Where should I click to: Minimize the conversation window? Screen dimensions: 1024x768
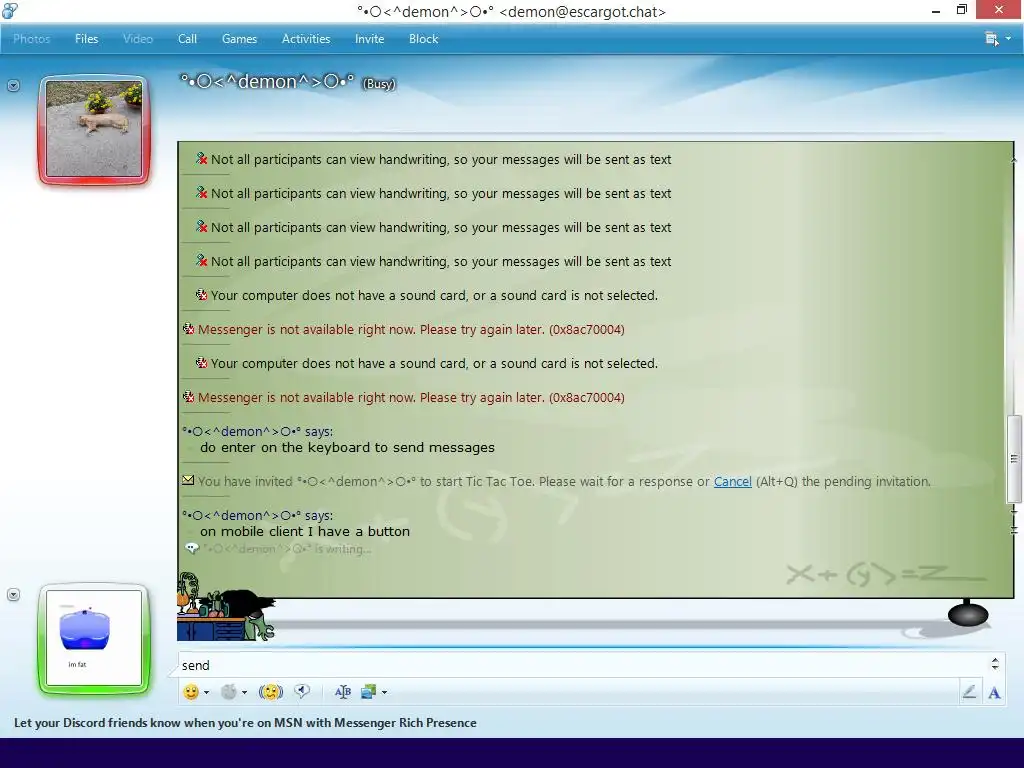click(x=936, y=10)
